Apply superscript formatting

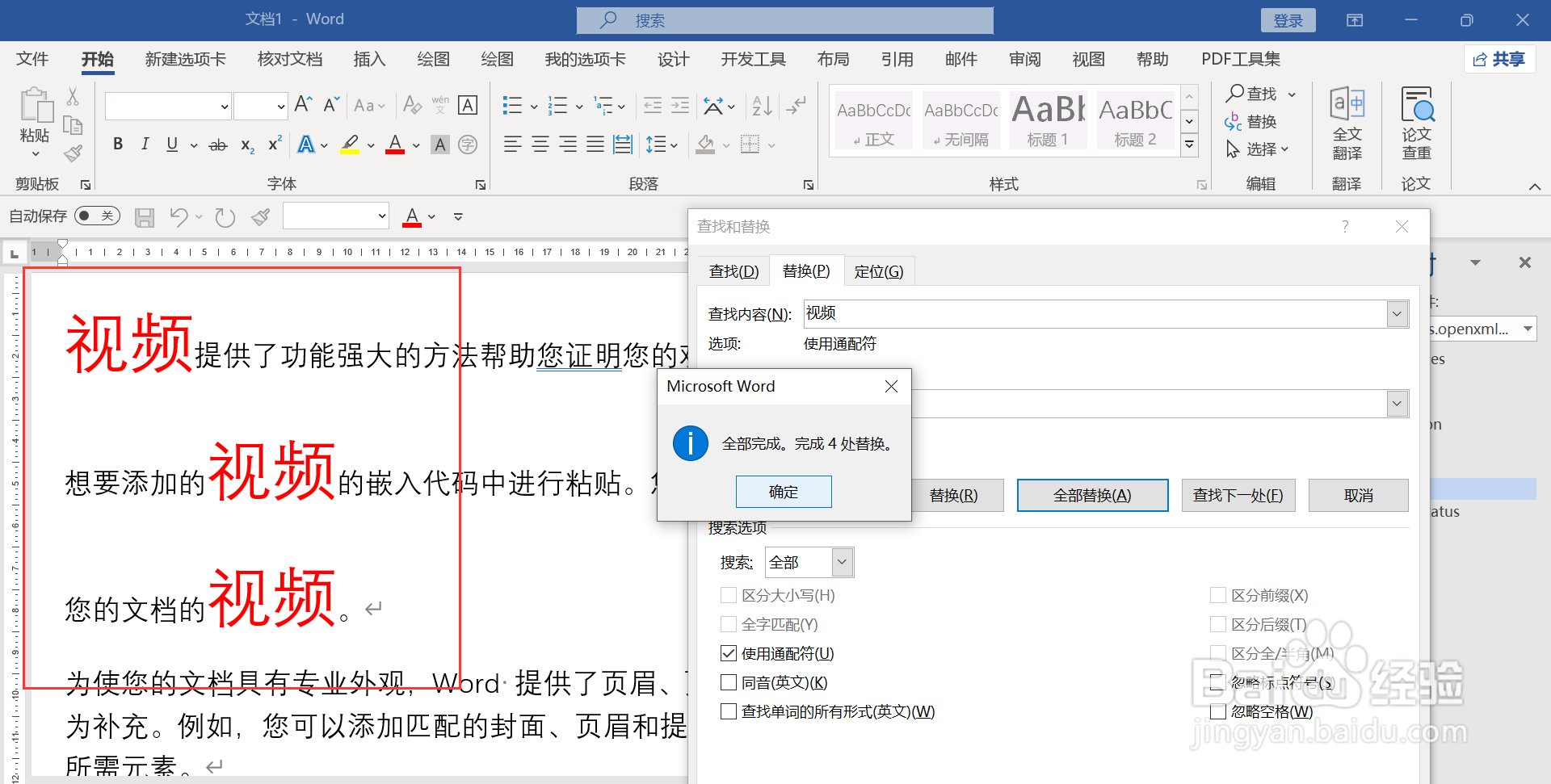tap(275, 144)
